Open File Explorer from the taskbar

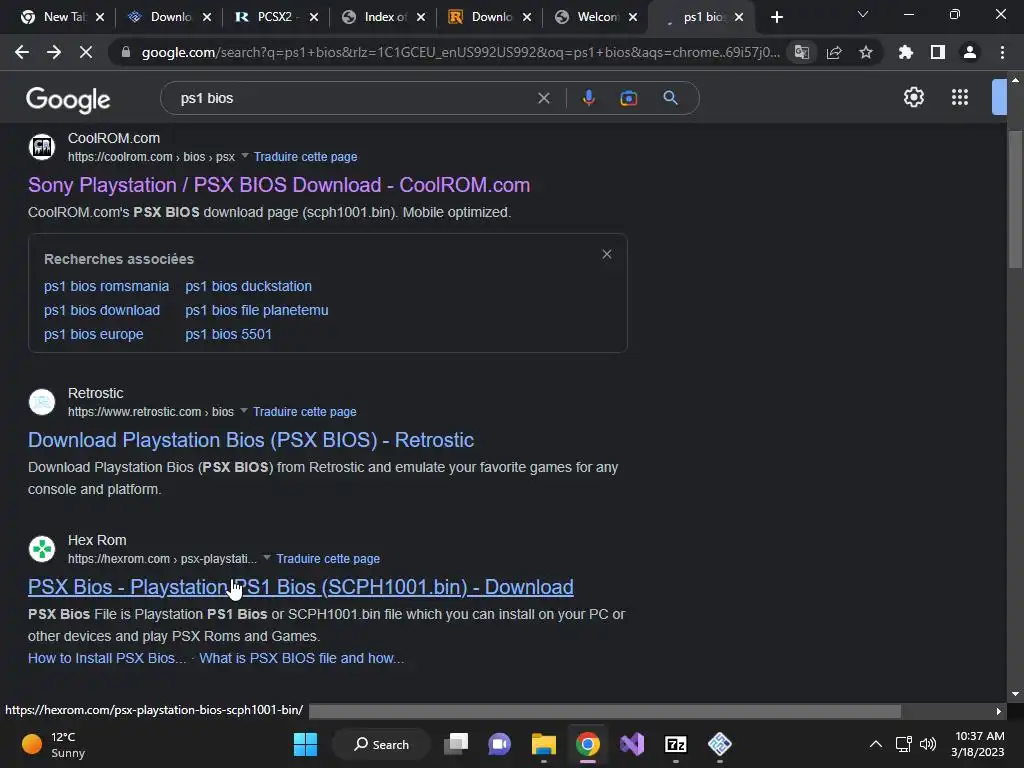(543, 744)
